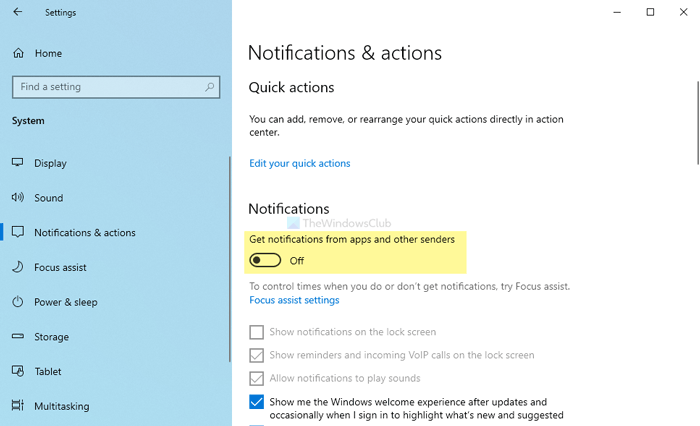Uncheck Show me the Windows welcome experience

pyautogui.click(x=257, y=402)
